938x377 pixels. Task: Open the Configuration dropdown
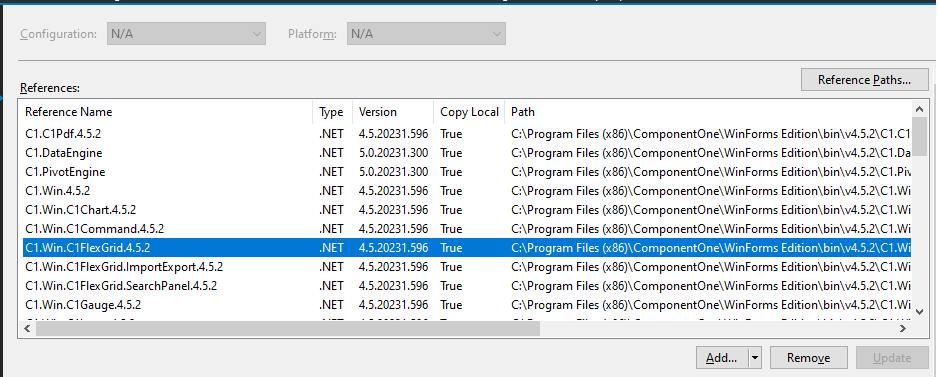tap(186, 34)
